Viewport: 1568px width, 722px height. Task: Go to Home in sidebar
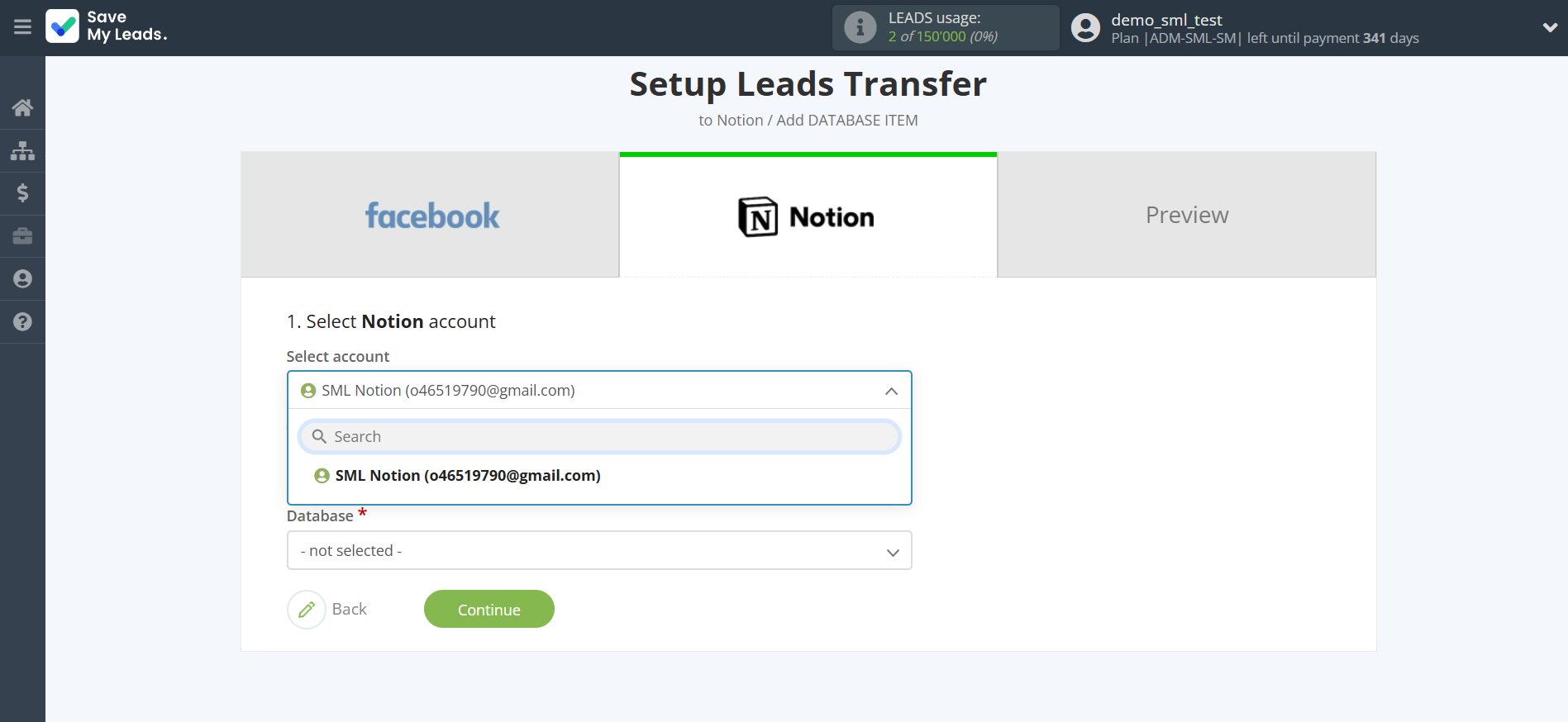pos(22,107)
